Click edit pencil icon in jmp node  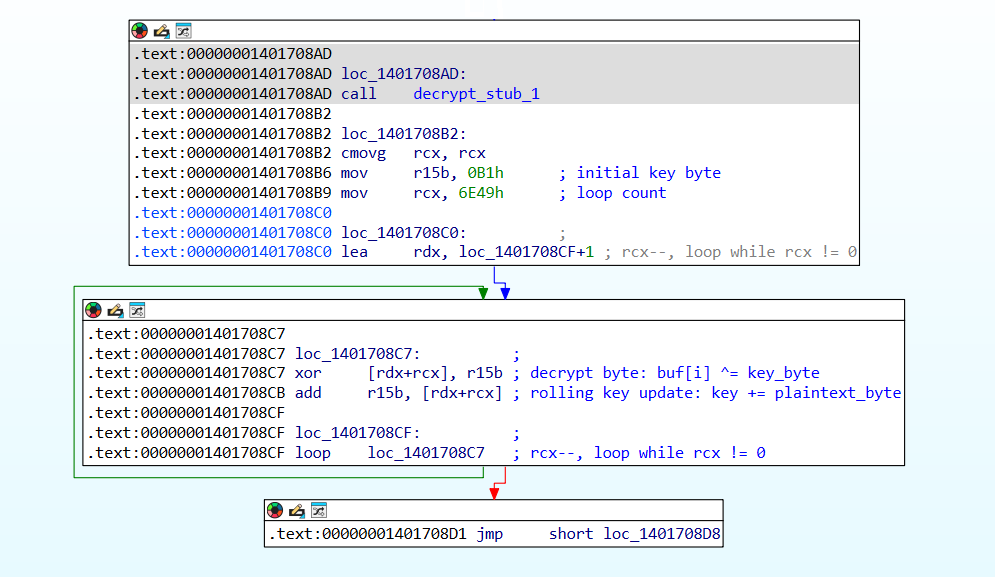point(296,510)
